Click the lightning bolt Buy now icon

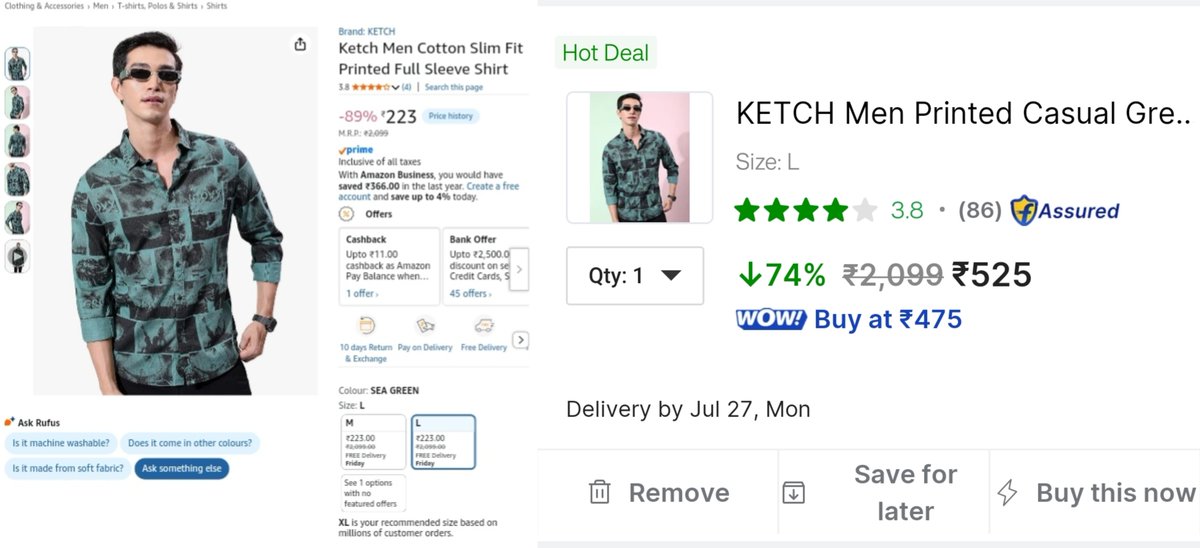coord(1008,492)
